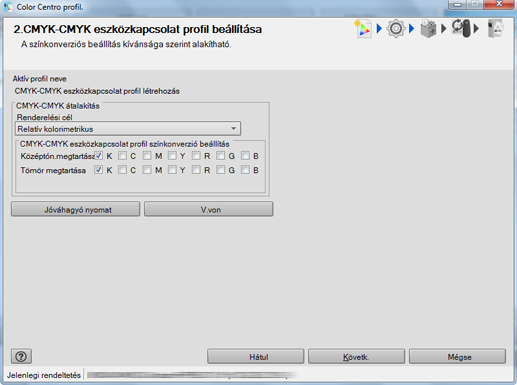Open help with the question mark icon
This screenshot has height=385, width=517.
21,357
